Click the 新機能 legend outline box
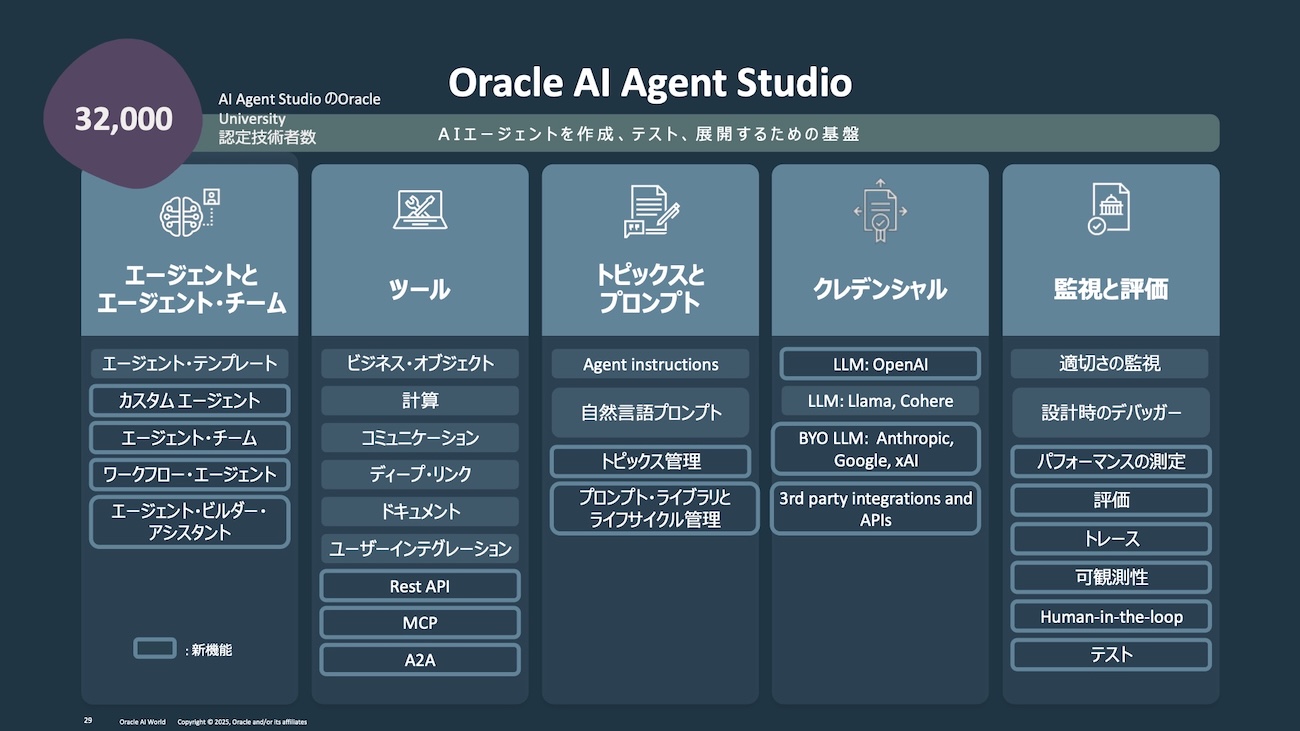This screenshot has height=731, width=1300. (x=155, y=648)
